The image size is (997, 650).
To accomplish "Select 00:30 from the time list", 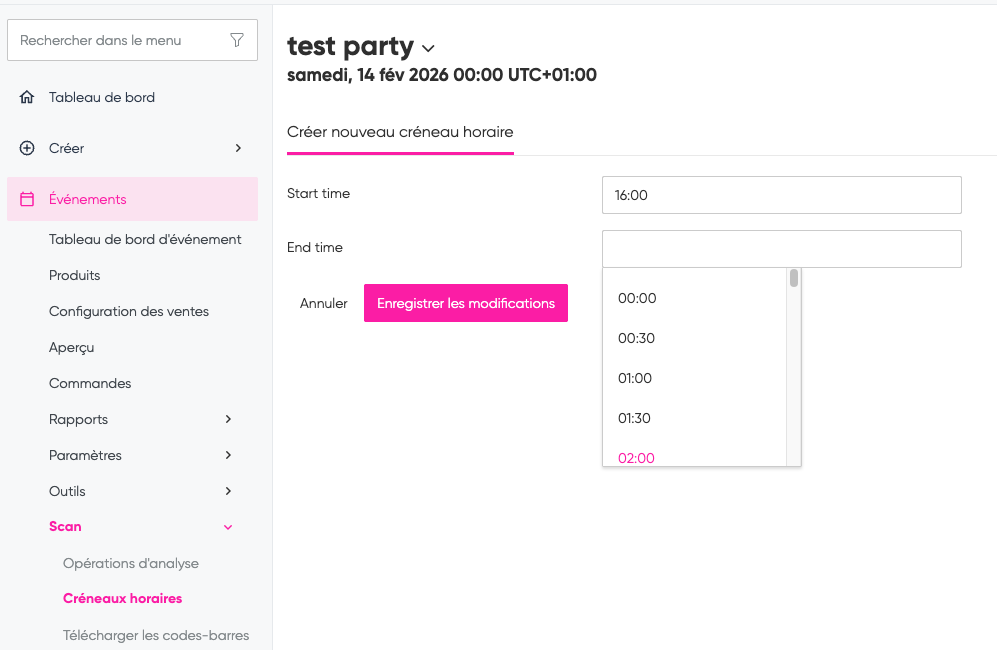I will [x=636, y=338].
